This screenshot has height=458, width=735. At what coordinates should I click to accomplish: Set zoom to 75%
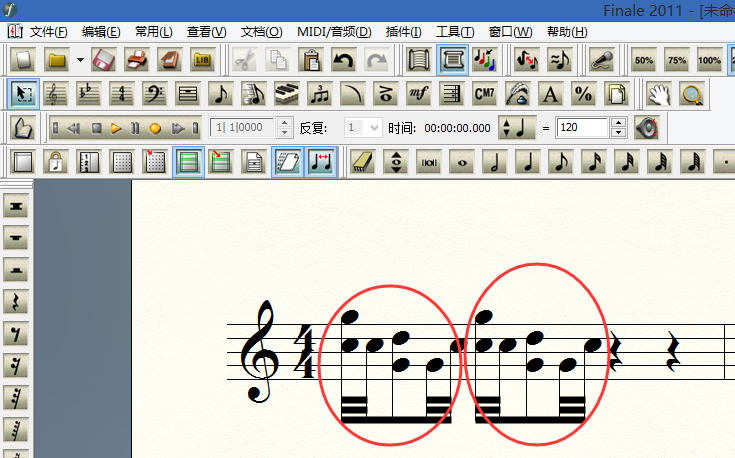click(x=677, y=60)
